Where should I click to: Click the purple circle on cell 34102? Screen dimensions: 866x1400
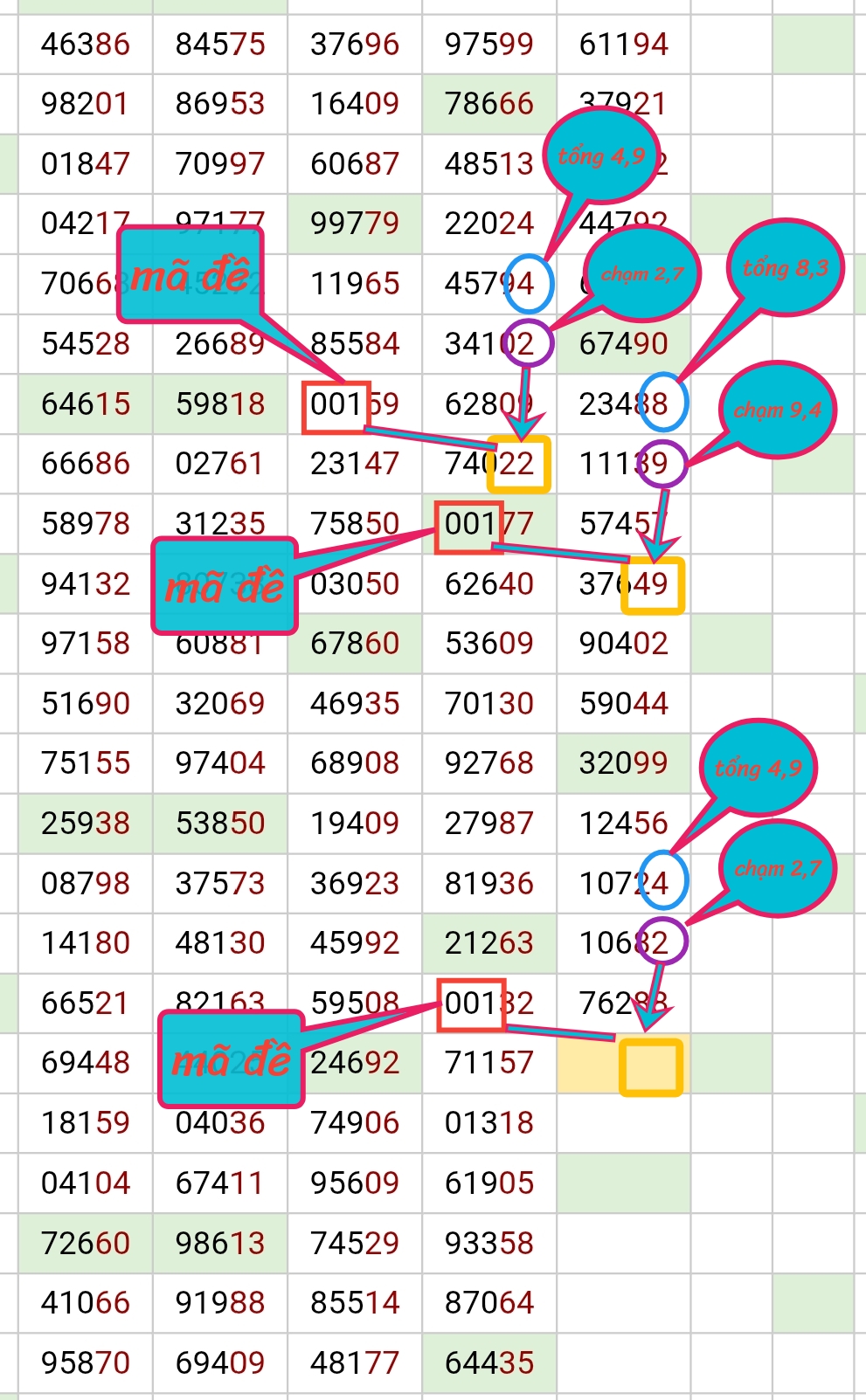529,343
